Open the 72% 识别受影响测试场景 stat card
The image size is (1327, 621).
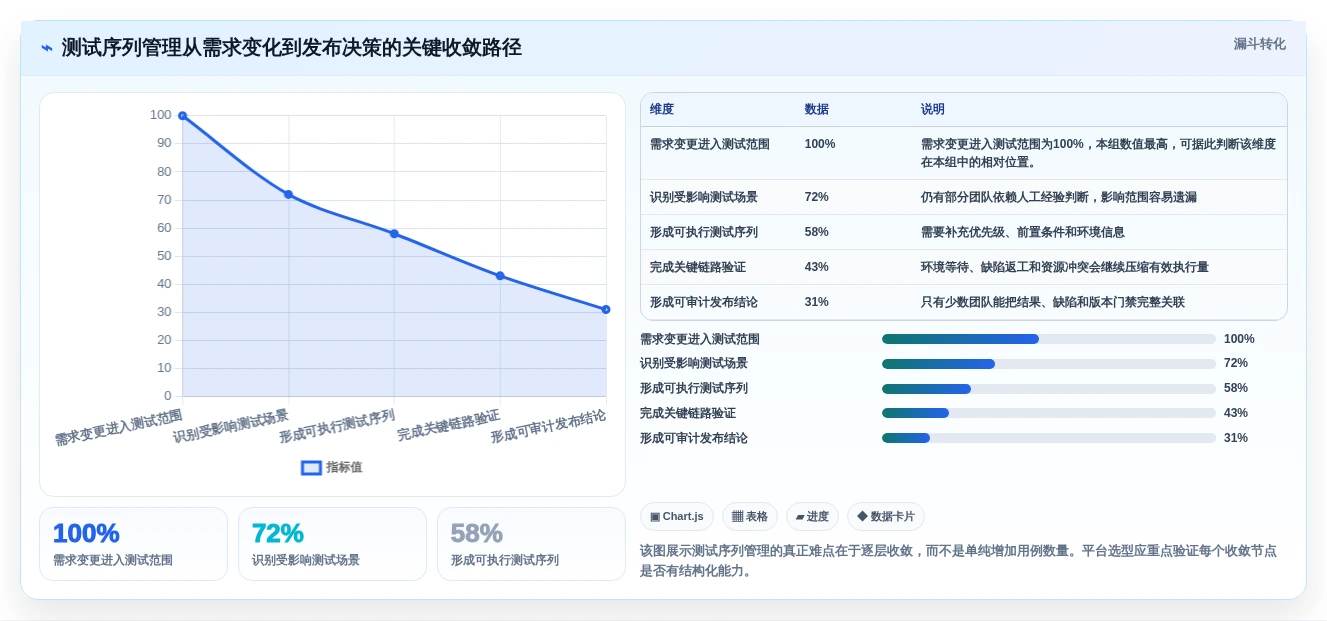(x=332, y=544)
